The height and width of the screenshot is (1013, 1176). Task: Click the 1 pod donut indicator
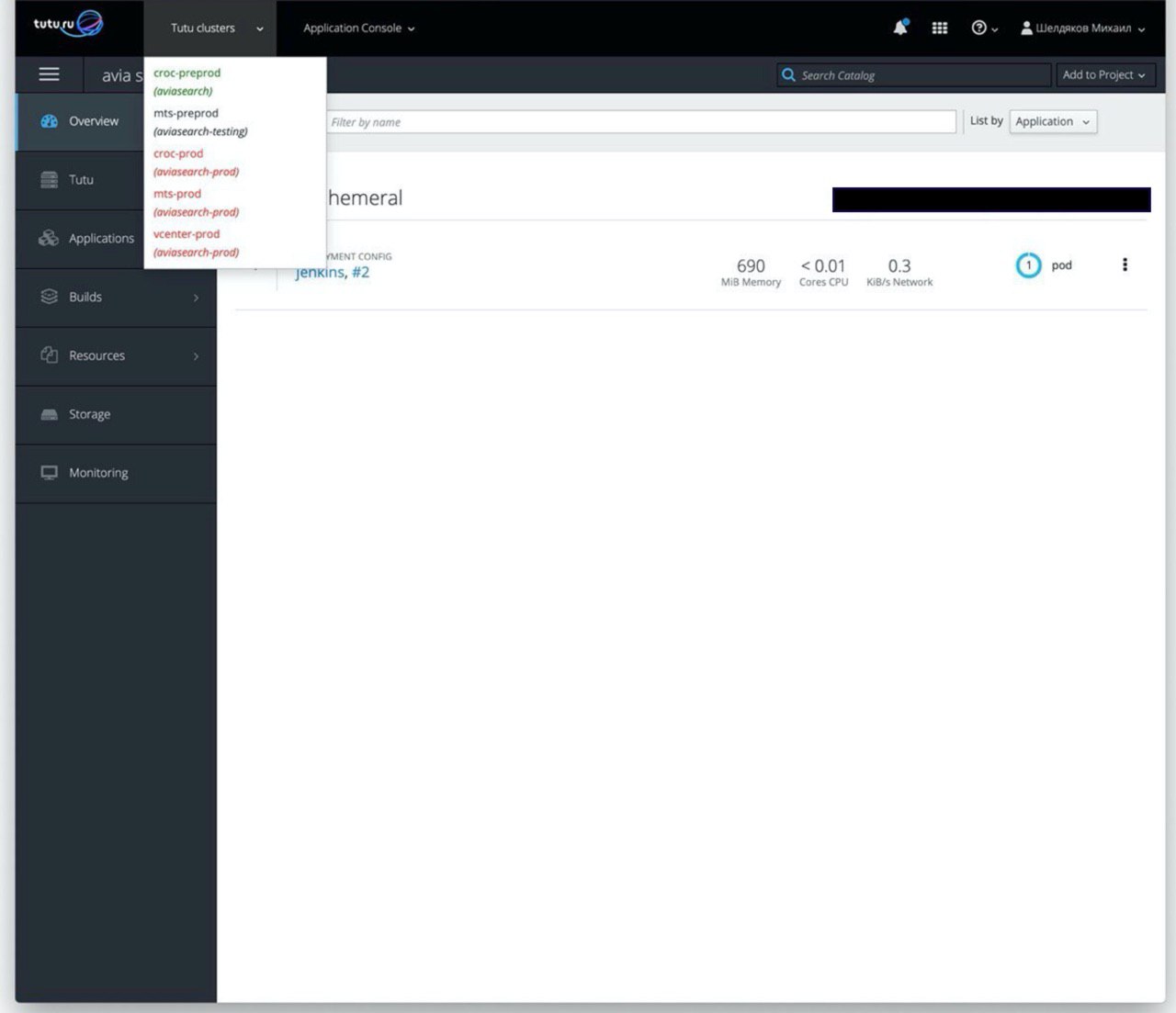click(1028, 265)
